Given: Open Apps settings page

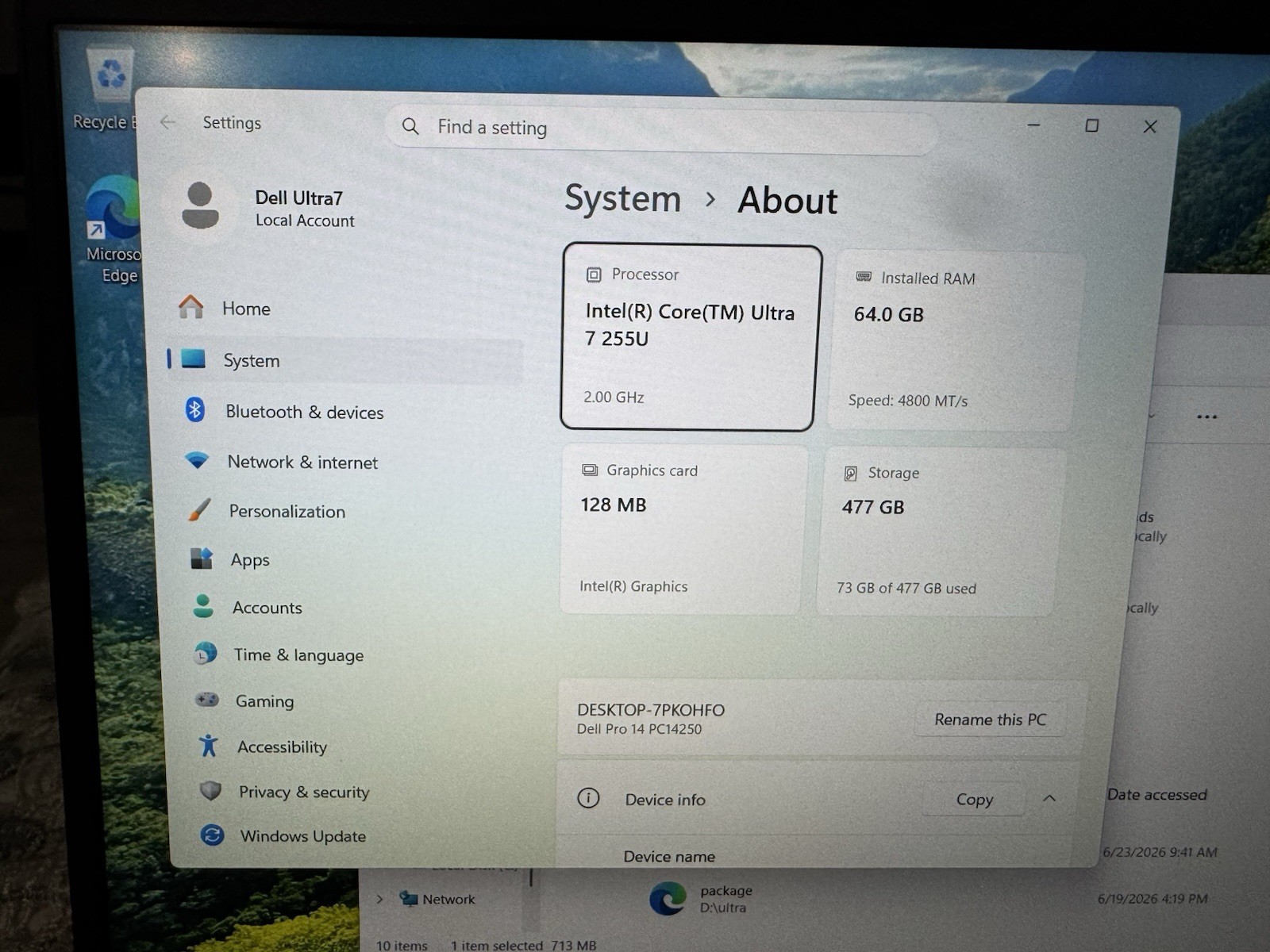Looking at the screenshot, I should pyautogui.click(x=351, y=559).
